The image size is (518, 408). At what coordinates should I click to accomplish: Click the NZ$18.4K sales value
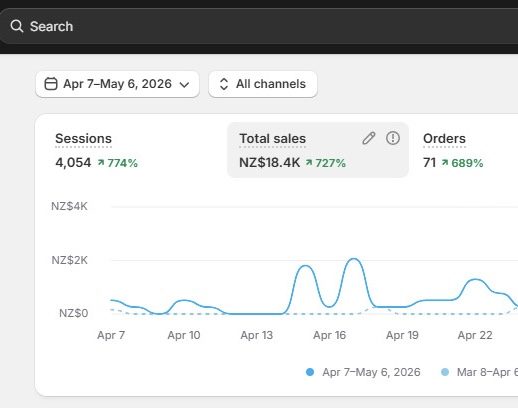(x=270, y=163)
